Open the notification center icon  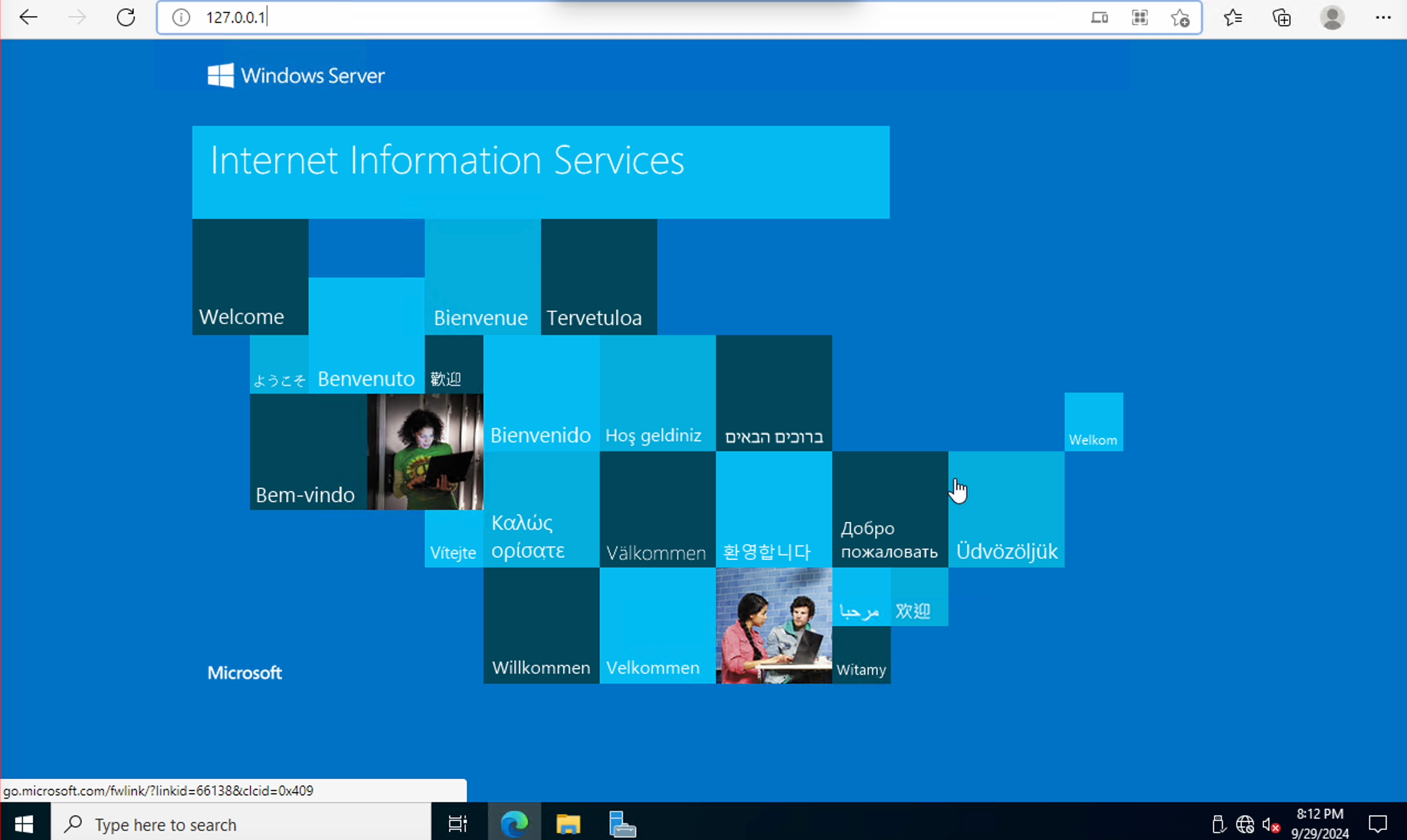[x=1378, y=823]
